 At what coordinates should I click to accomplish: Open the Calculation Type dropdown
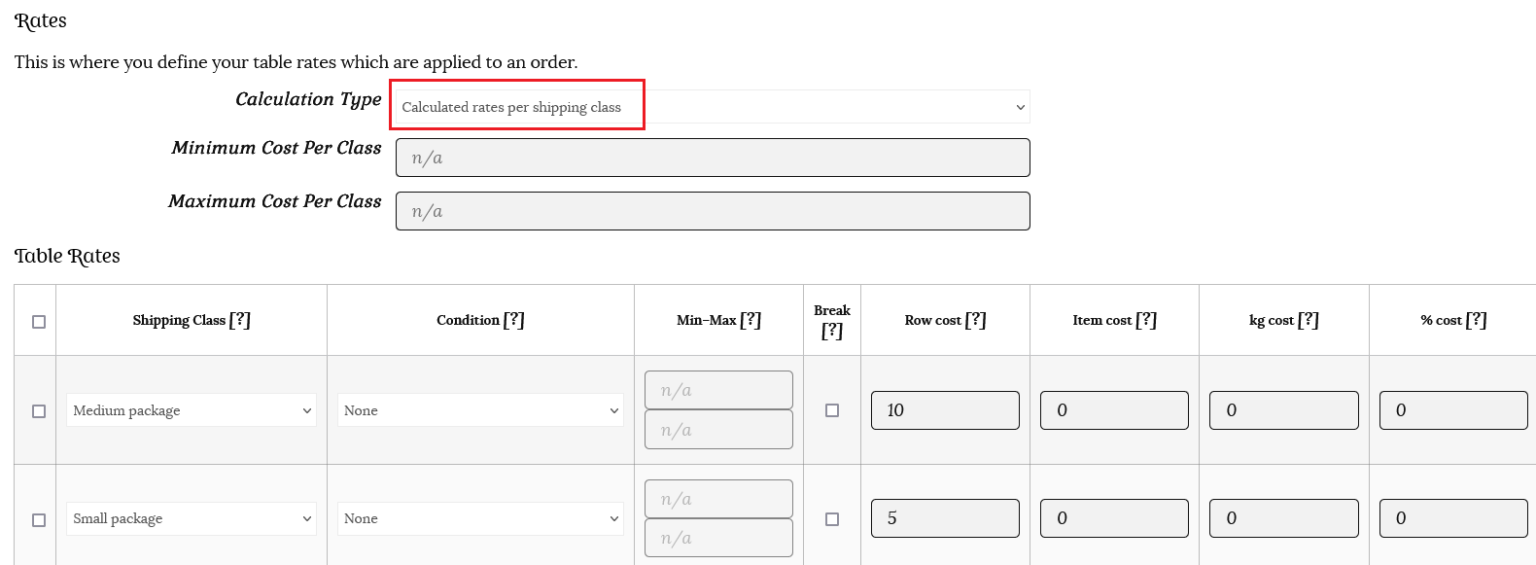pyautogui.click(x=712, y=107)
